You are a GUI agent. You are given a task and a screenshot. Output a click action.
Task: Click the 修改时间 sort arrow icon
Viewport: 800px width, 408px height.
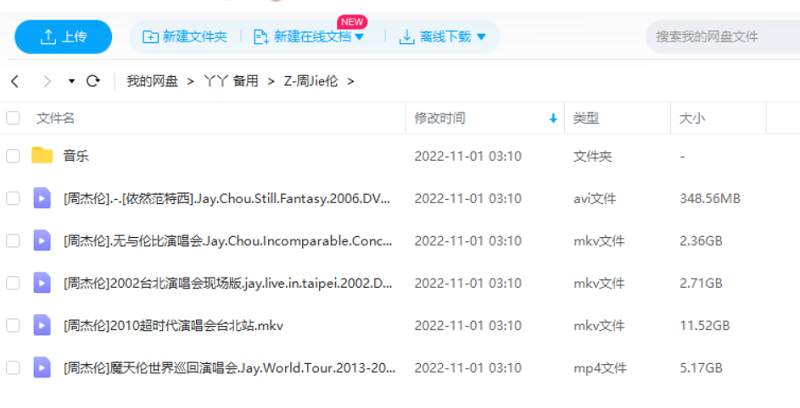553,118
